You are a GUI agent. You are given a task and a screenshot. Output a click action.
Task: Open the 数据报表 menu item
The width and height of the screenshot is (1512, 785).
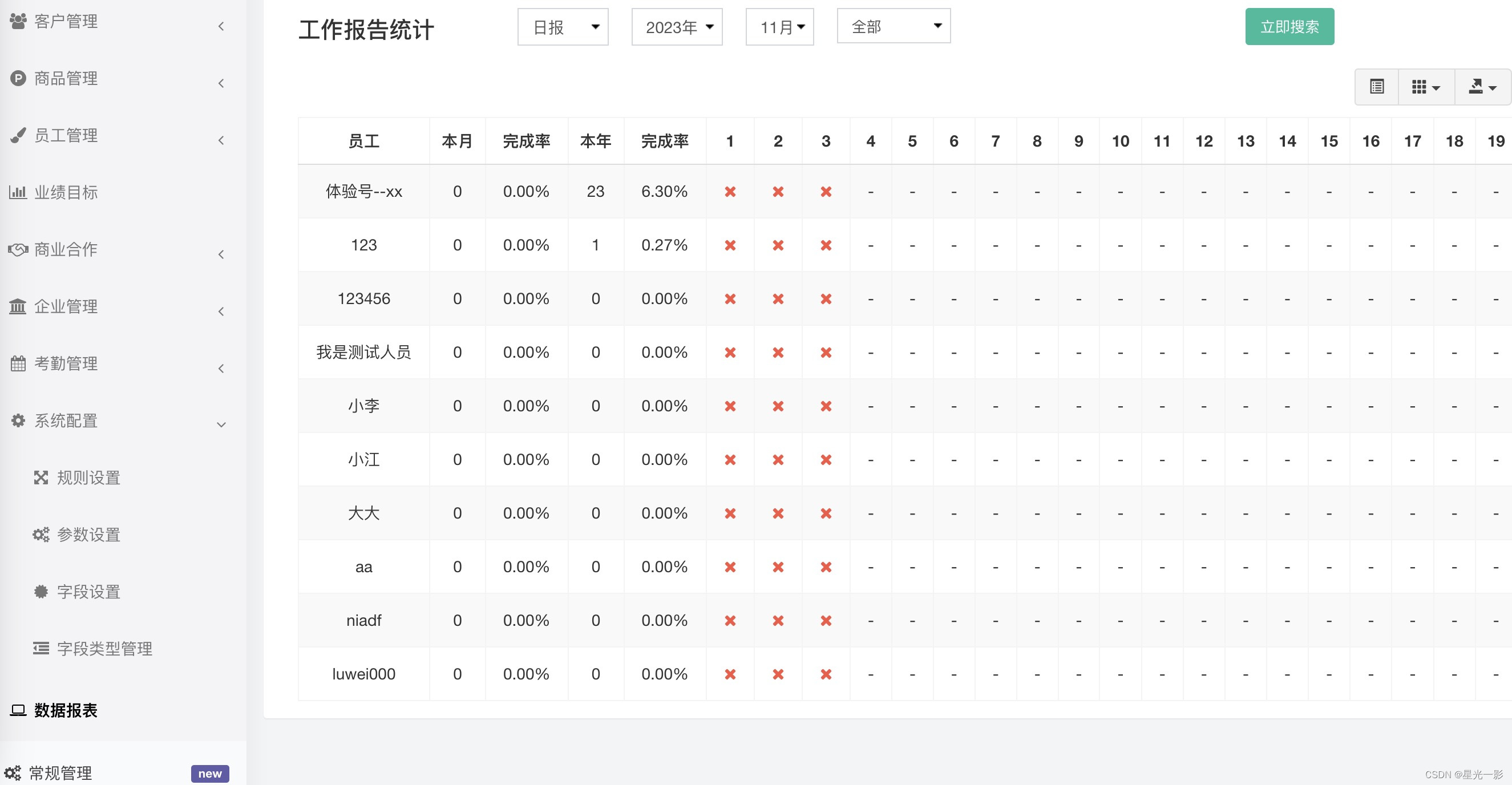point(66,710)
